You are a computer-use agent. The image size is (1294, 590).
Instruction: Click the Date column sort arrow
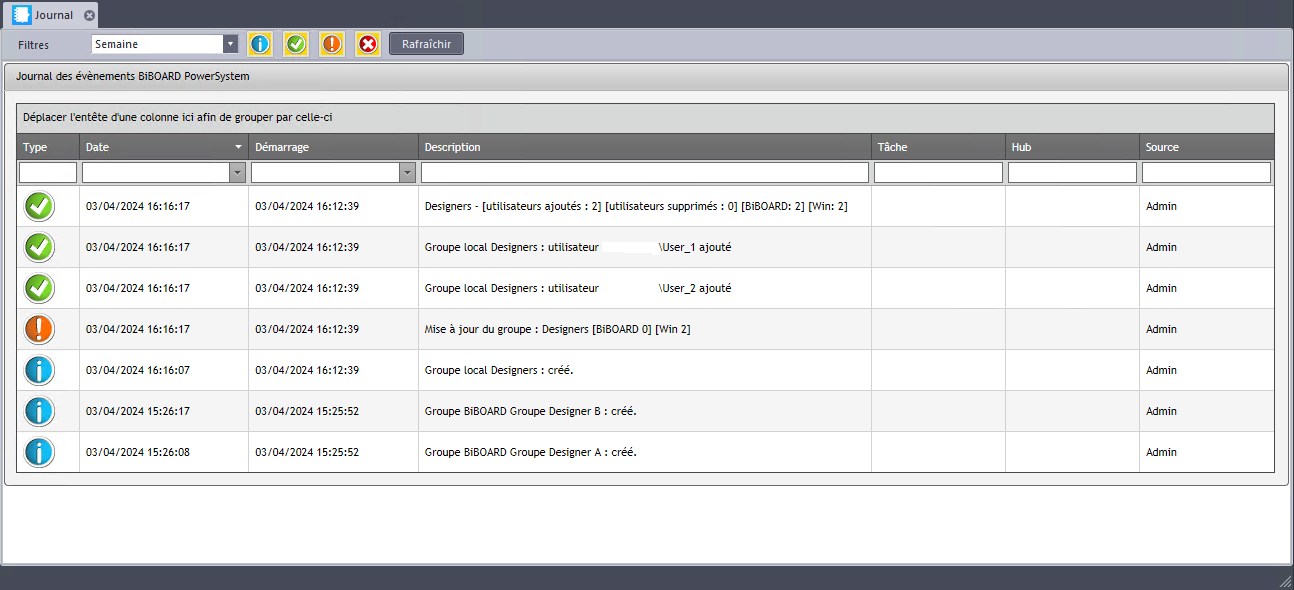[238, 147]
